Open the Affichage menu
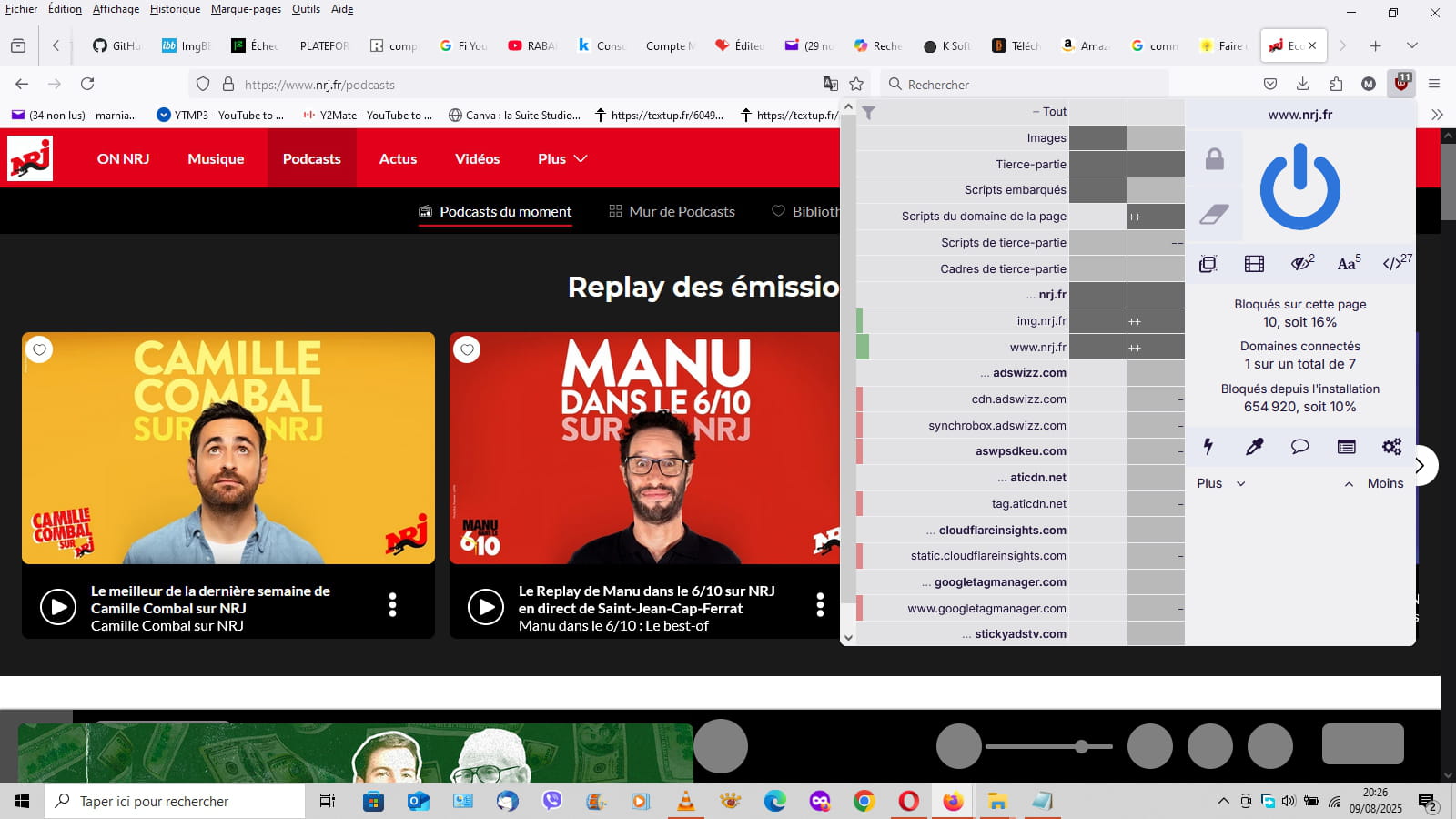 pos(116,9)
